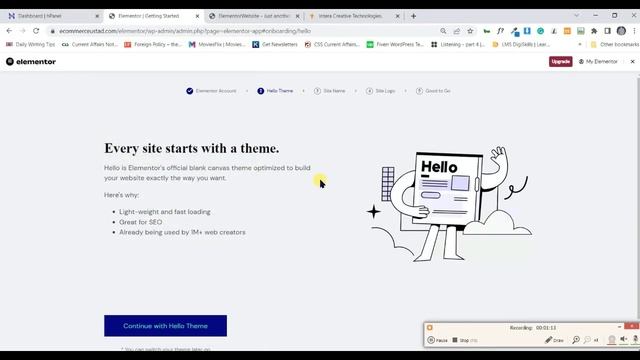The image size is (640, 360).
Task: Open the eyedropper color picker extension
Action: 514,31
